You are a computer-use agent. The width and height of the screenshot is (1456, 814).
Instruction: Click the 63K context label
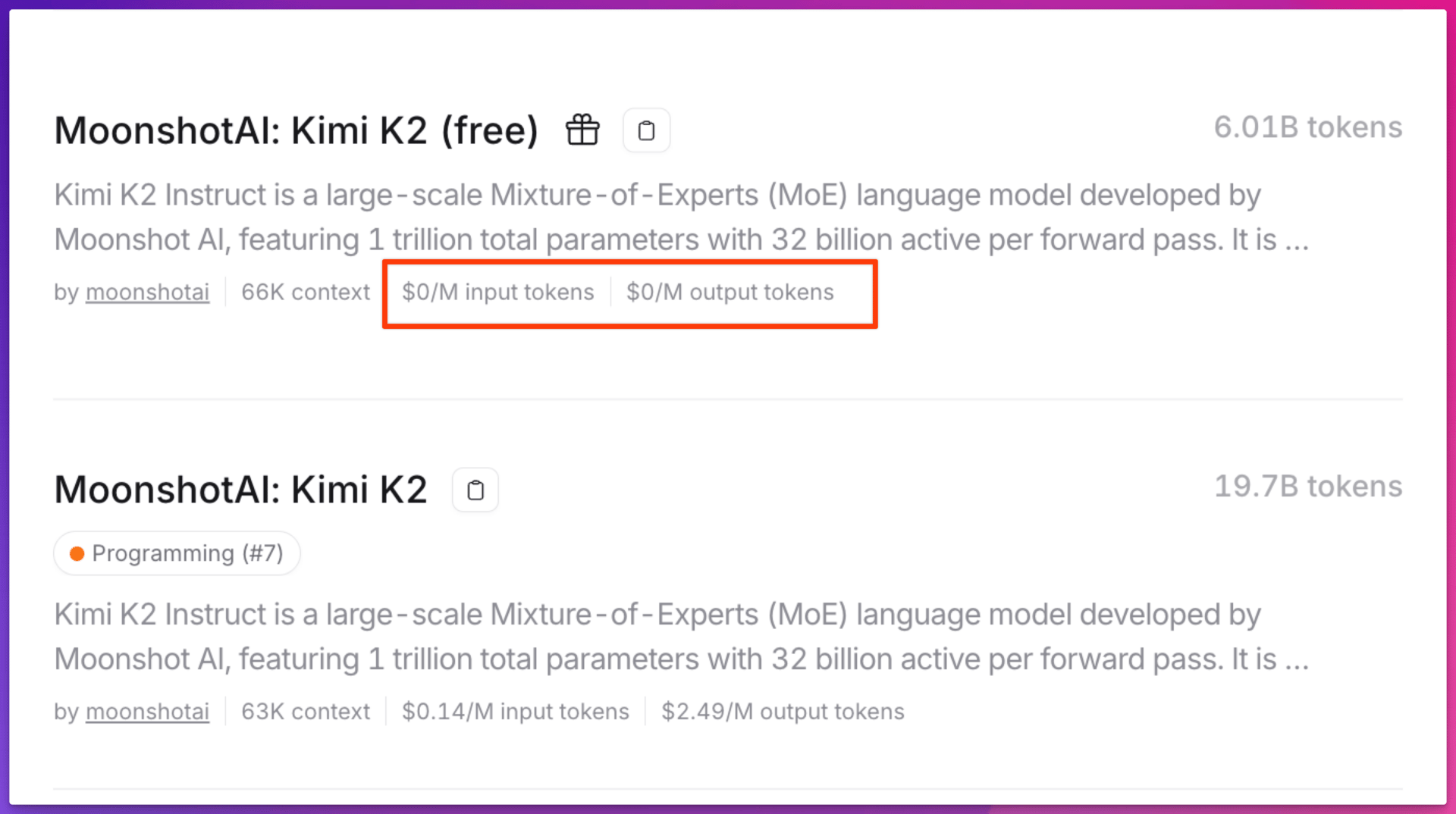[306, 712]
